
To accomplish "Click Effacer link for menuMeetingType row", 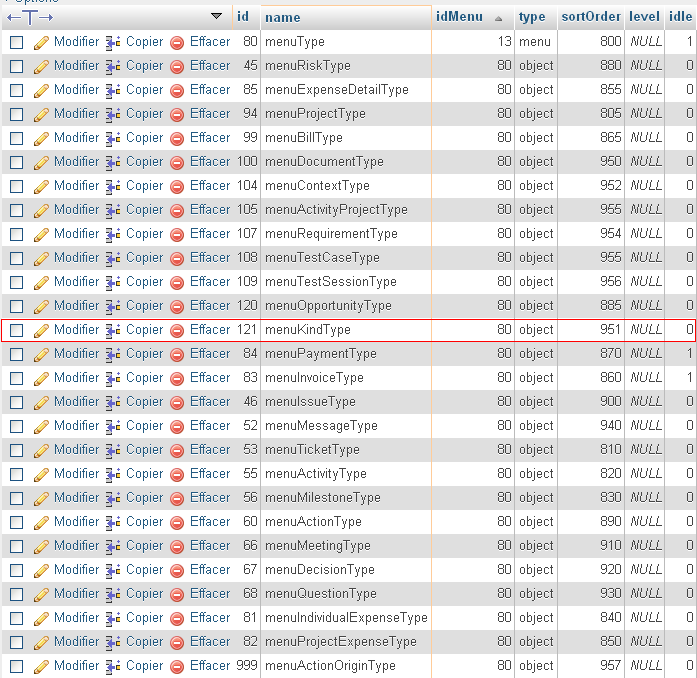I will point(210,546).
